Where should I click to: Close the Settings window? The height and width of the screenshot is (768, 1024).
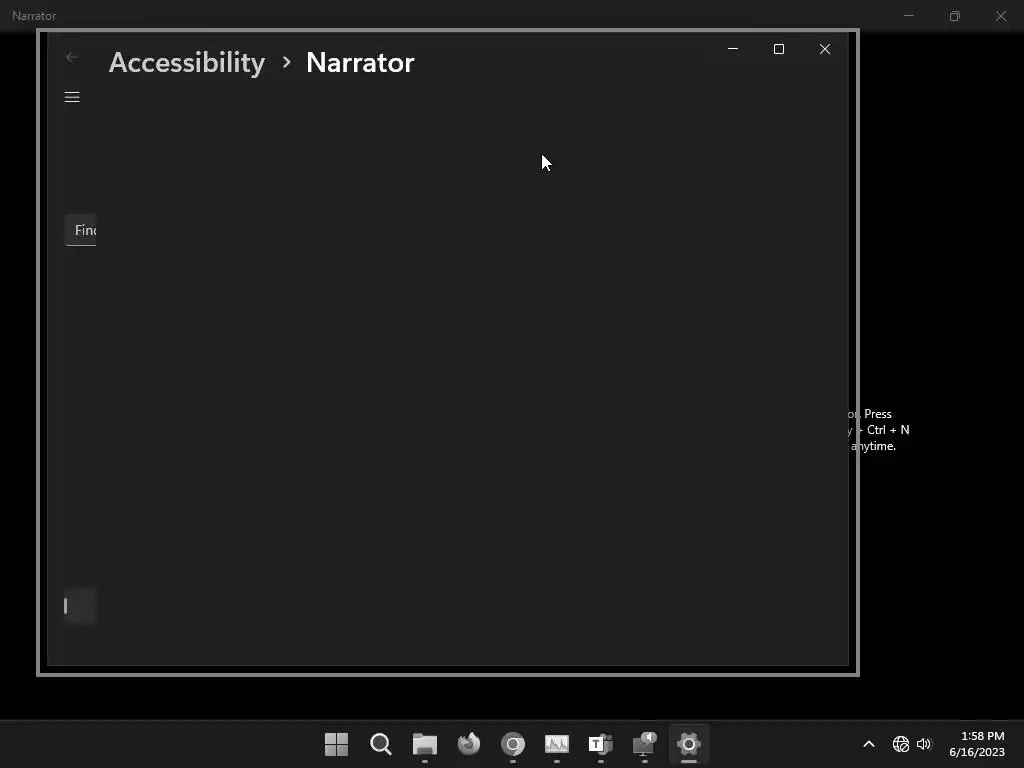pyautogui.click(x=825, y=49)
